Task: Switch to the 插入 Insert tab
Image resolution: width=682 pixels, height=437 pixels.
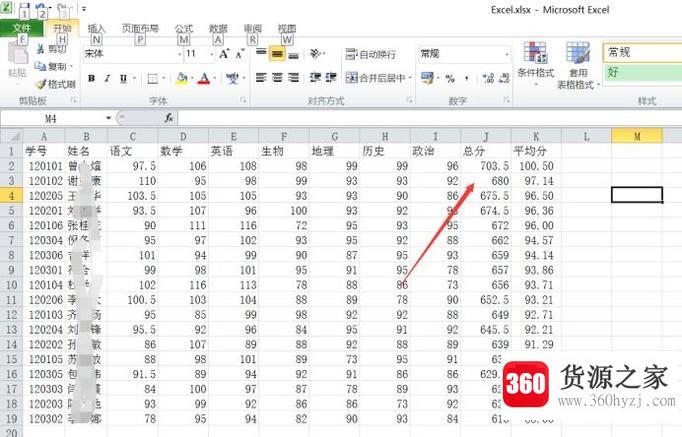Action: 96,29
